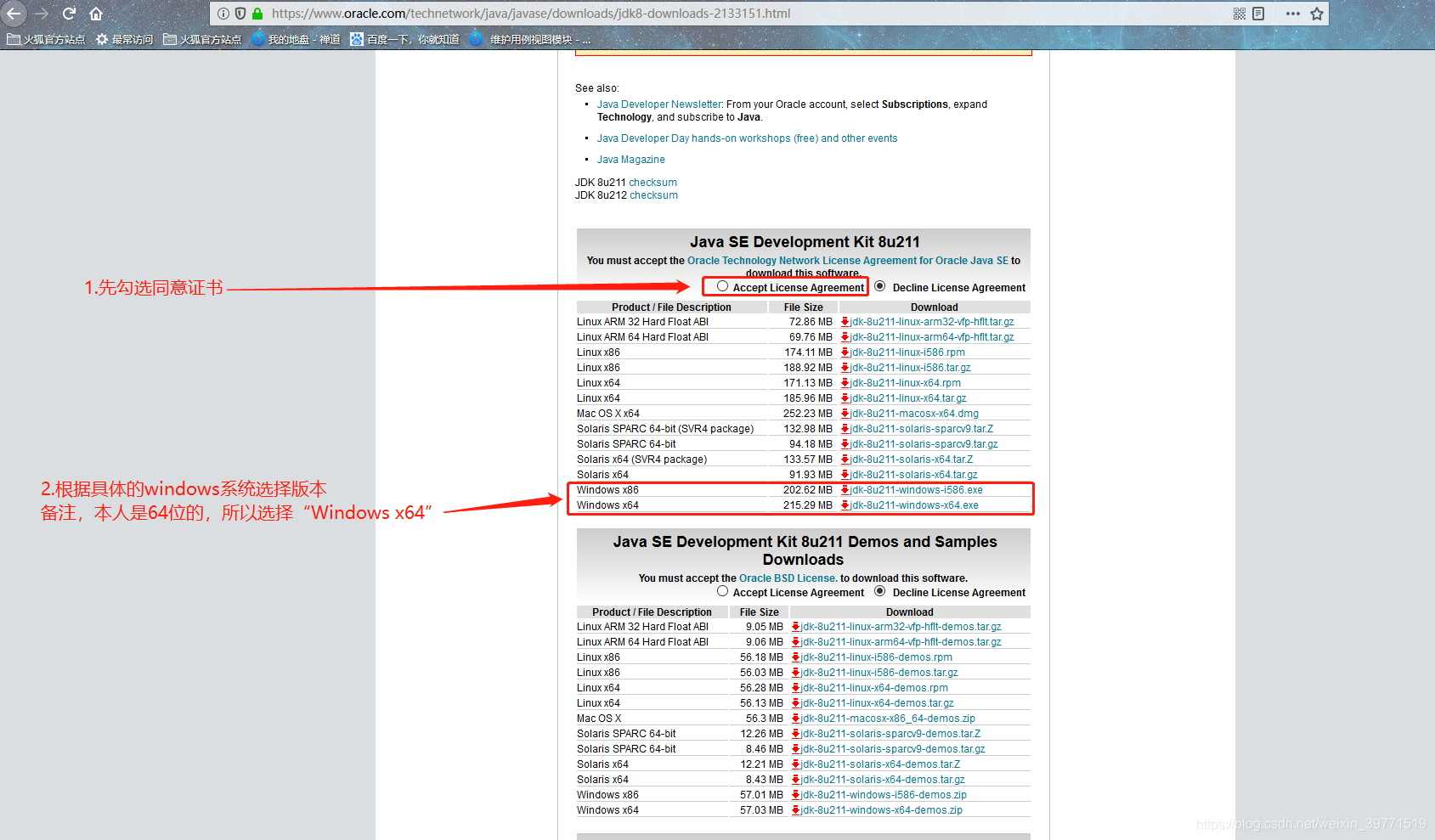The width and height of the screenshot is (1435, 840).
Task: Open the 维护用例视图模块 bookmark
Action: pyautogui.click(x=529, y=39)
